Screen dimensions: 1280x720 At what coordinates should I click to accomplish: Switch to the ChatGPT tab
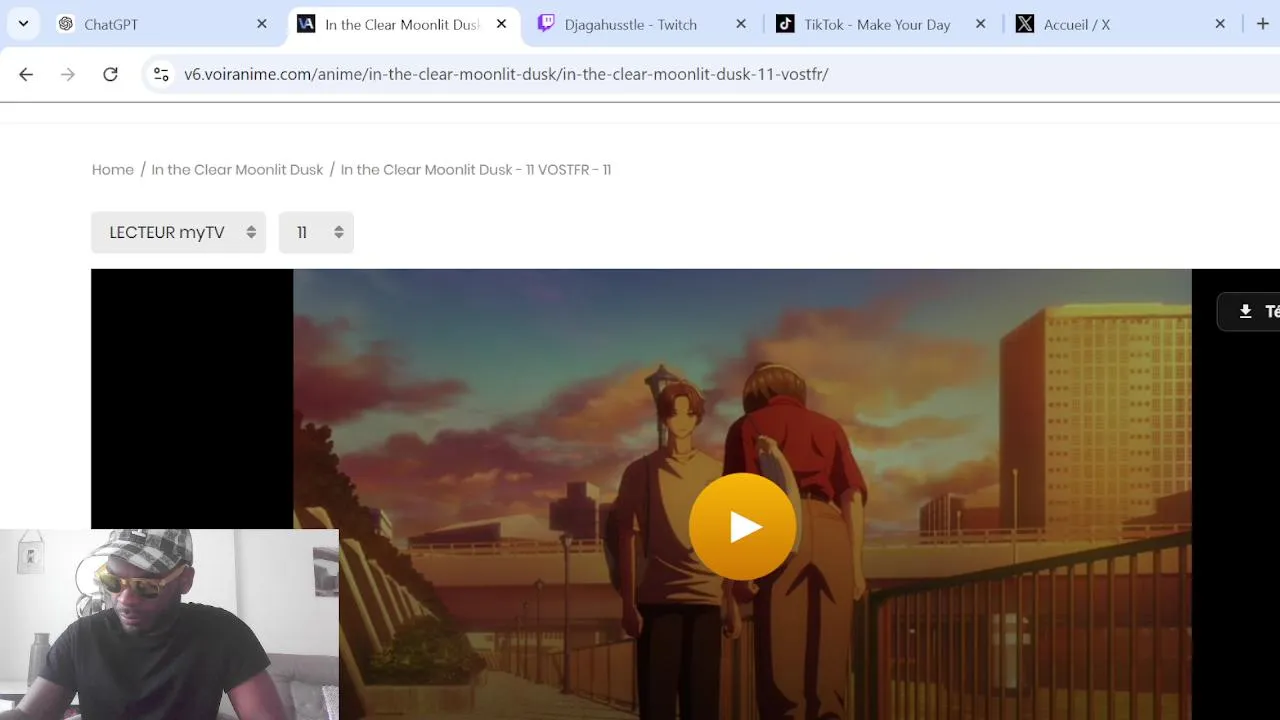pyautogui.click(x=163, y=24)
